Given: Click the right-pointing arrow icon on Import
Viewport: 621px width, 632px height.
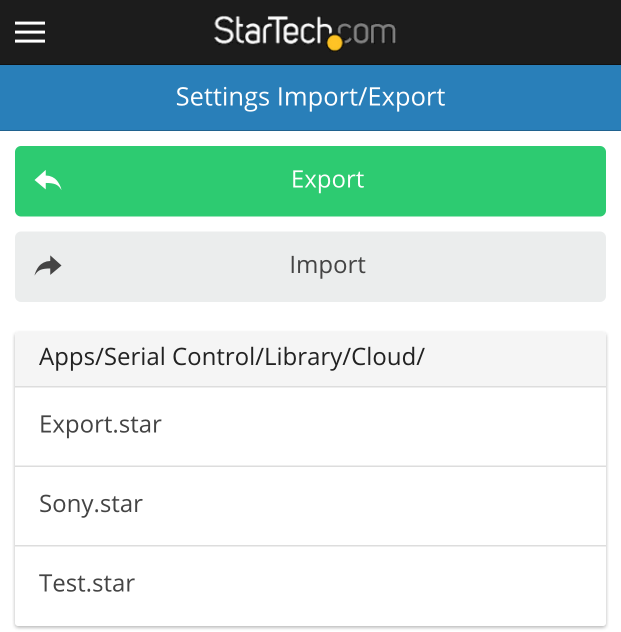Looking at the screenshot, I should pyautogui.click(x=48, y=265).
